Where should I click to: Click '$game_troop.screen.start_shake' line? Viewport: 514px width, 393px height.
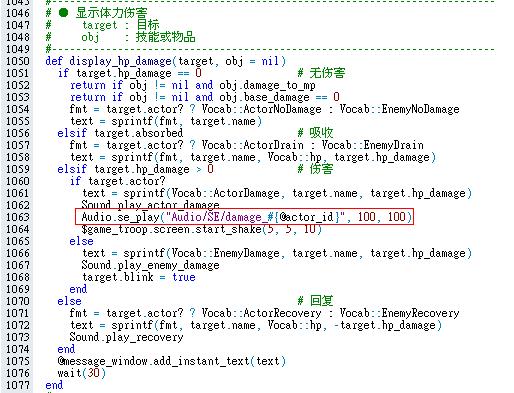tap(201, 229)
